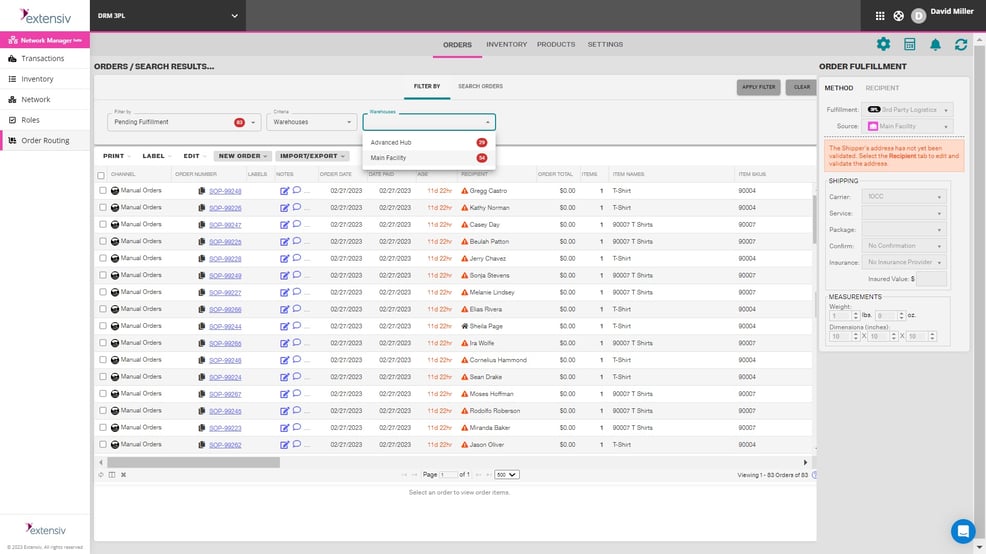Open the settings gear icon in toolbar
Screen dimensions: 986x554
pos(883,44)
